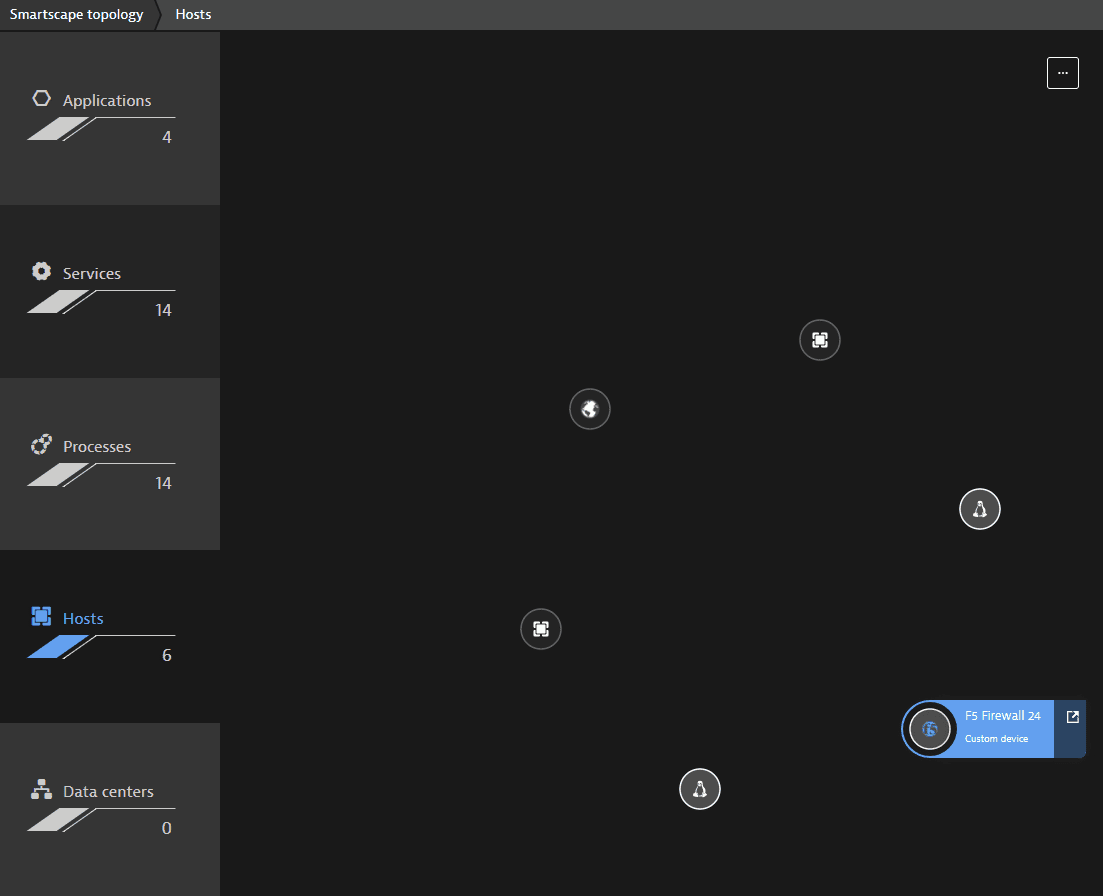This screenshot has width=1103, height=896.
Task: Open F5 Firewall 24 details via external-link button
Action: pos(1072,716)
